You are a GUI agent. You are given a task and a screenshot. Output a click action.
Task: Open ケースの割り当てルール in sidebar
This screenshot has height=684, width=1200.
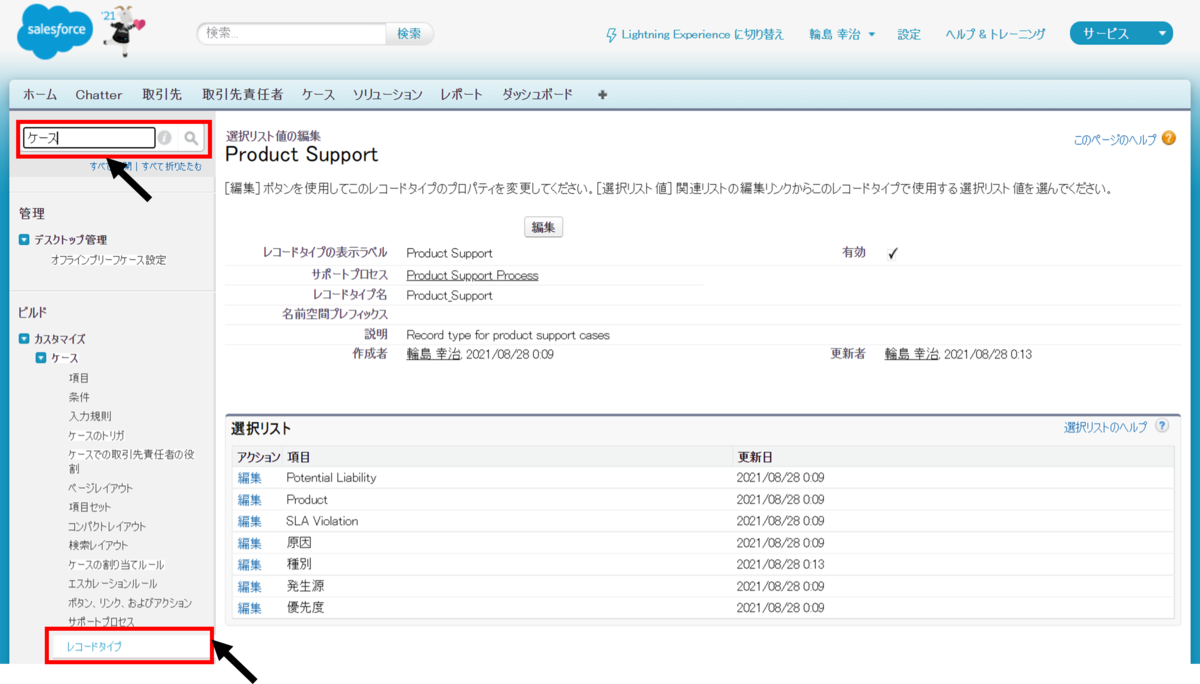116,565
